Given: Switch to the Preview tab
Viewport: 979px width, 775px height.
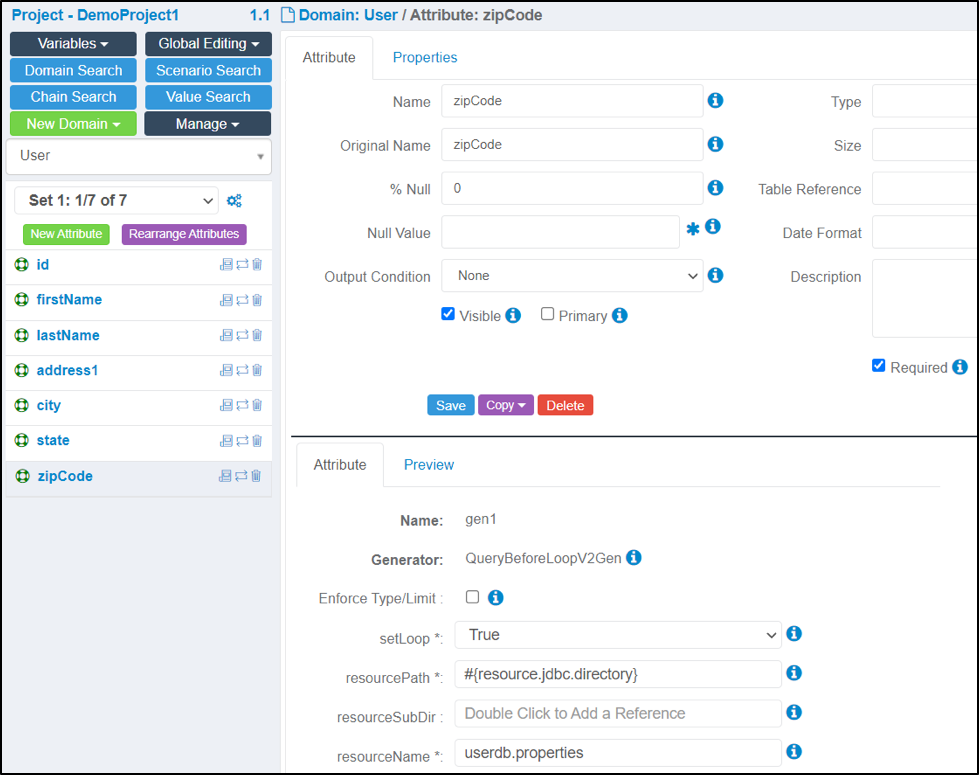Looking at the screenshot, I should (429, 465).
